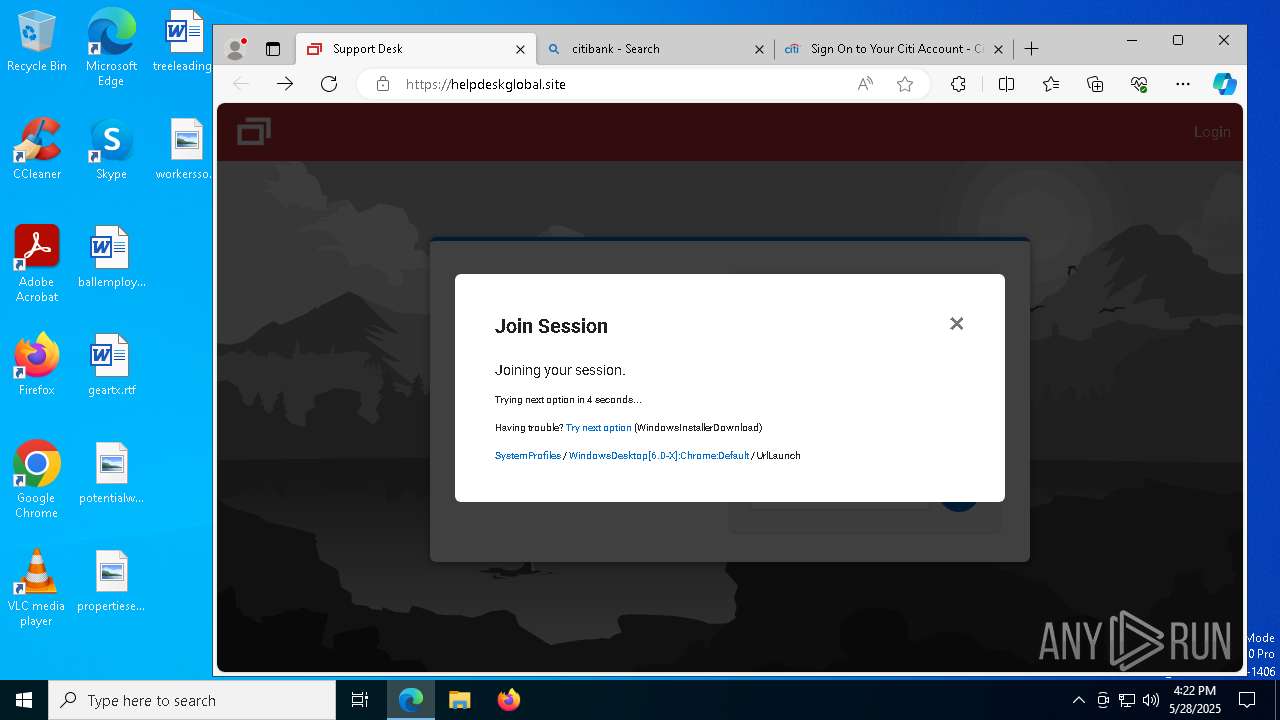Click the Login link on Support Desk page

[x=1212, y=132]
